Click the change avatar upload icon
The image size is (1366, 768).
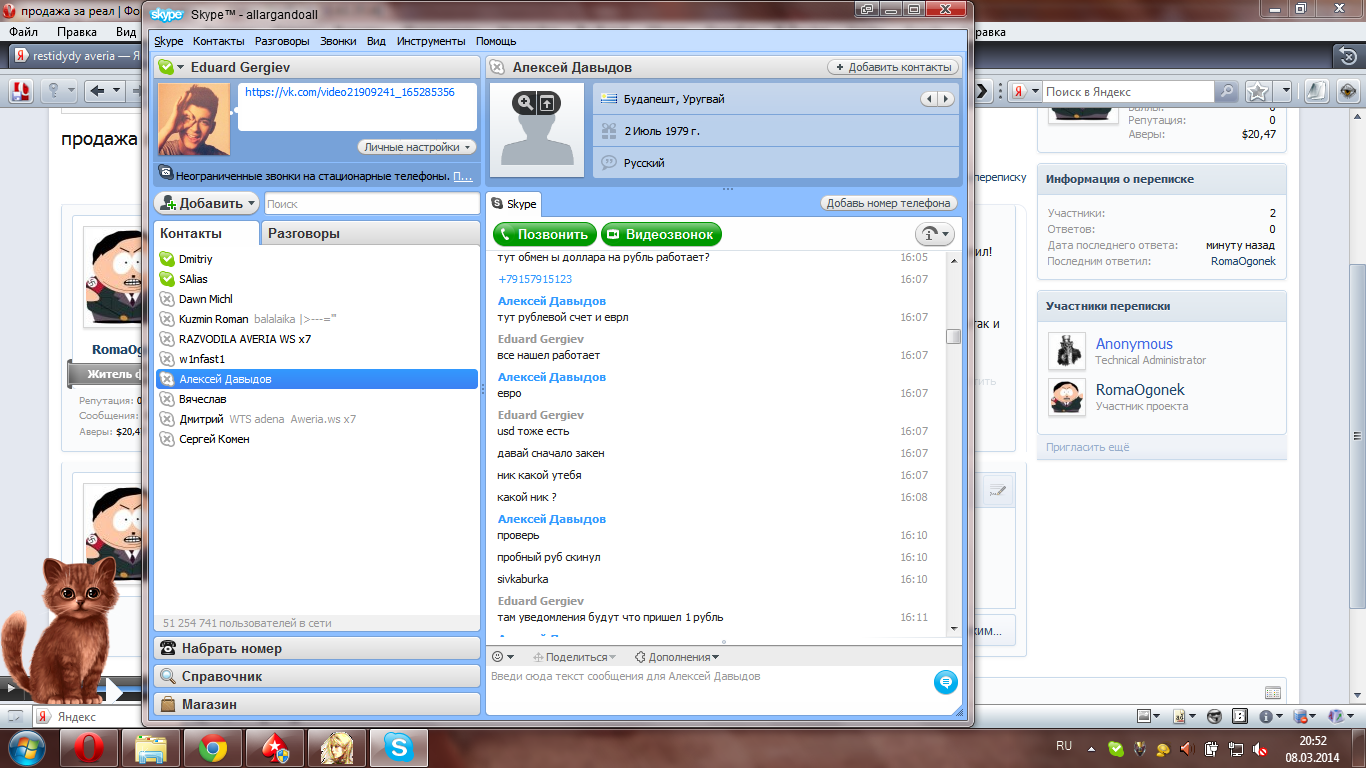(547, 102)
